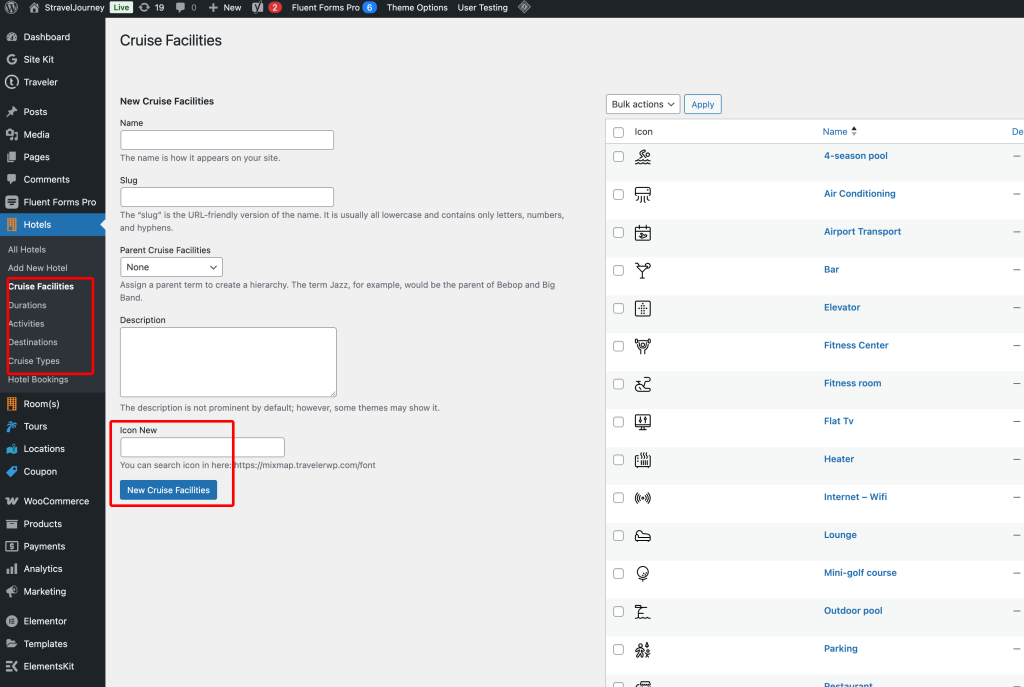Click the New Cruise Facilities button
1024x687 pixels.
(x=168, y=490)
